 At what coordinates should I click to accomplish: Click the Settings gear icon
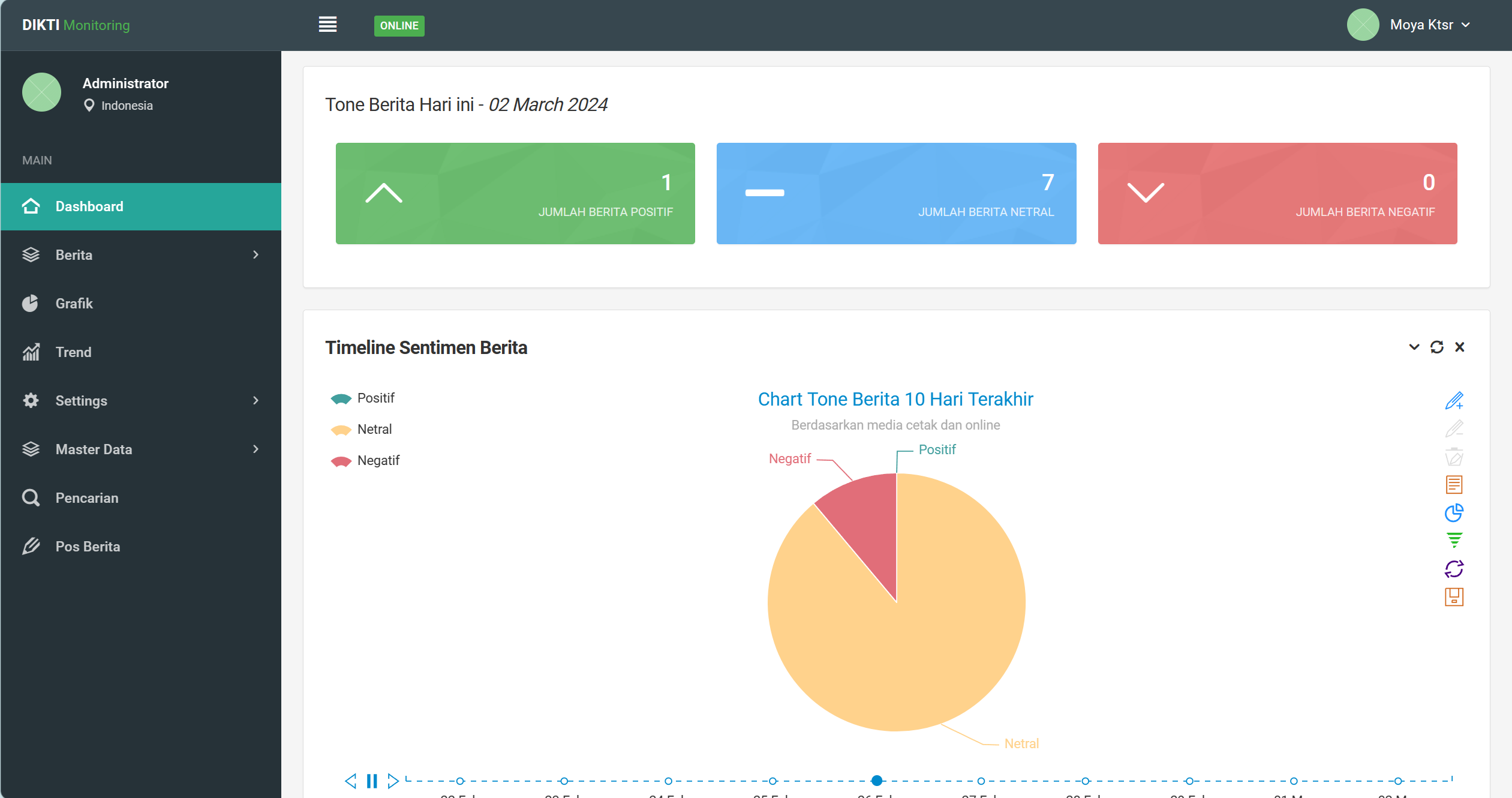31,400
